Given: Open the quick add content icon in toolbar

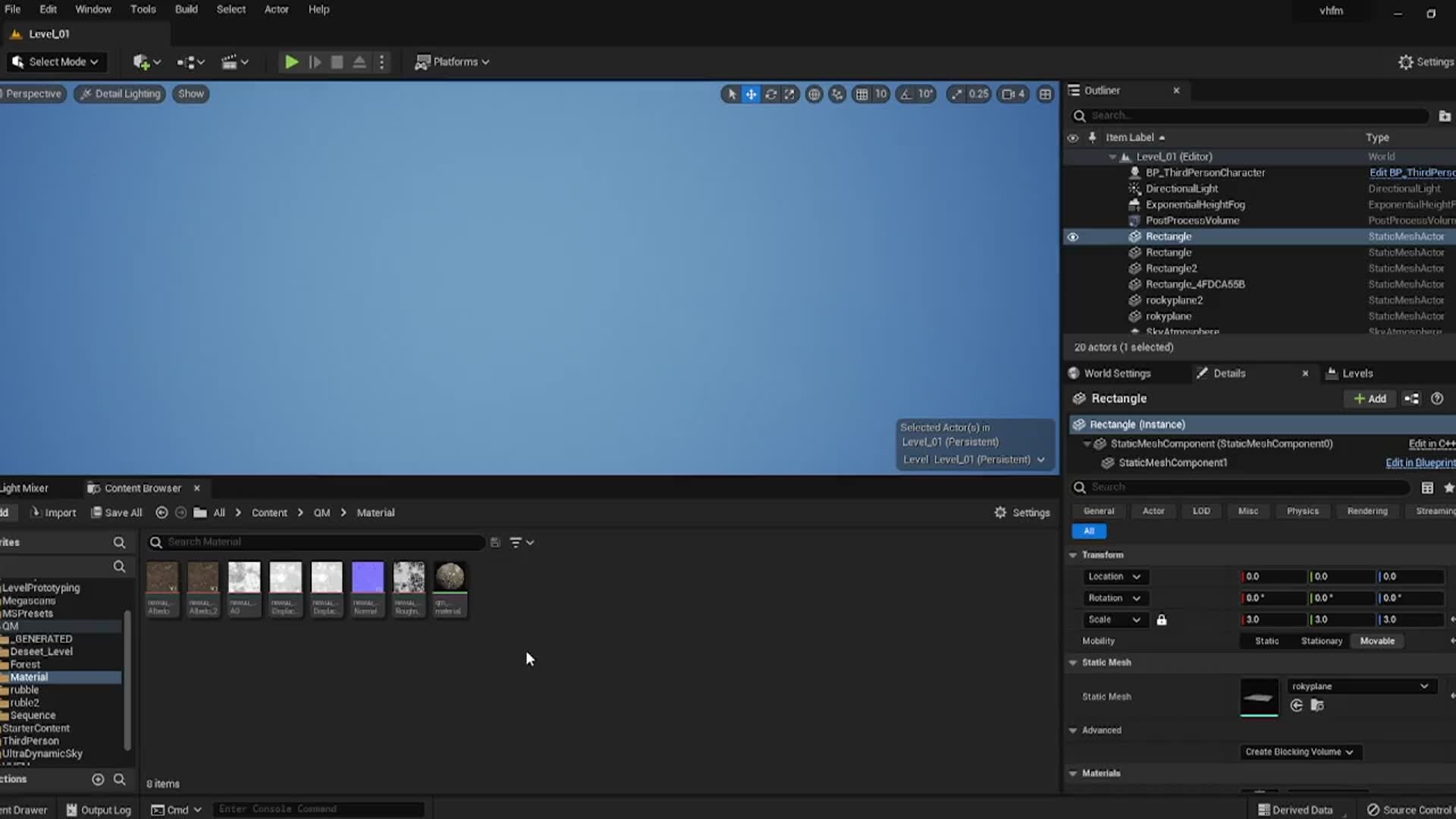Looking at the screenshot, I should pyautogui.click(x=146, y=62).
